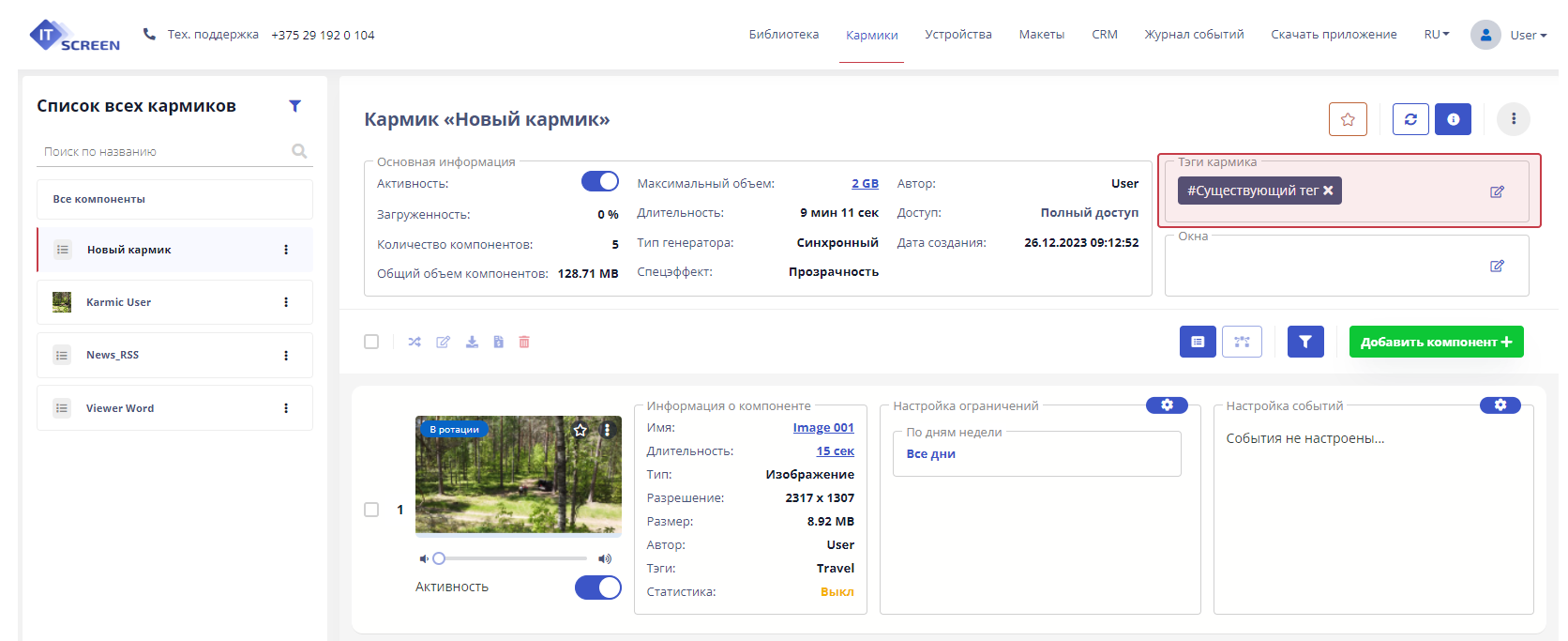Toggle Активность switch for Image 001
The height and width of the screenshot is (641, 1568).
[597, 588]
